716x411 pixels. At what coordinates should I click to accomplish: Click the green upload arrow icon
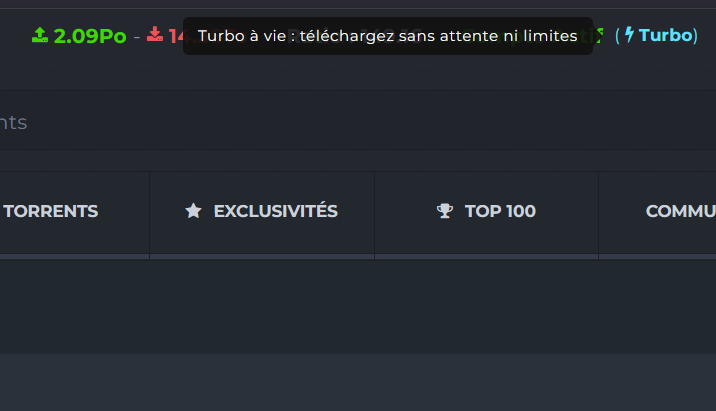point(40,35)
